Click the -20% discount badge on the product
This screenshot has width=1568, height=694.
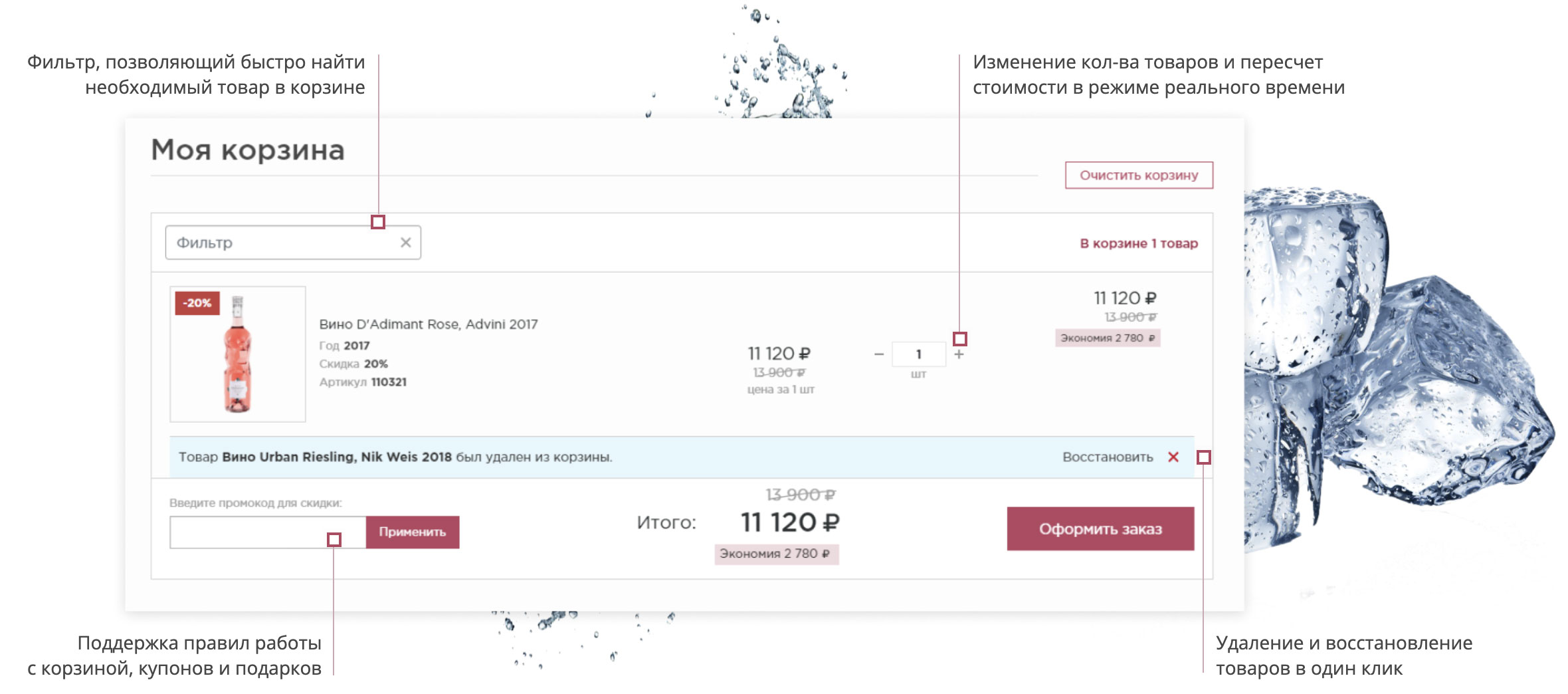click(x=197, y=303)
